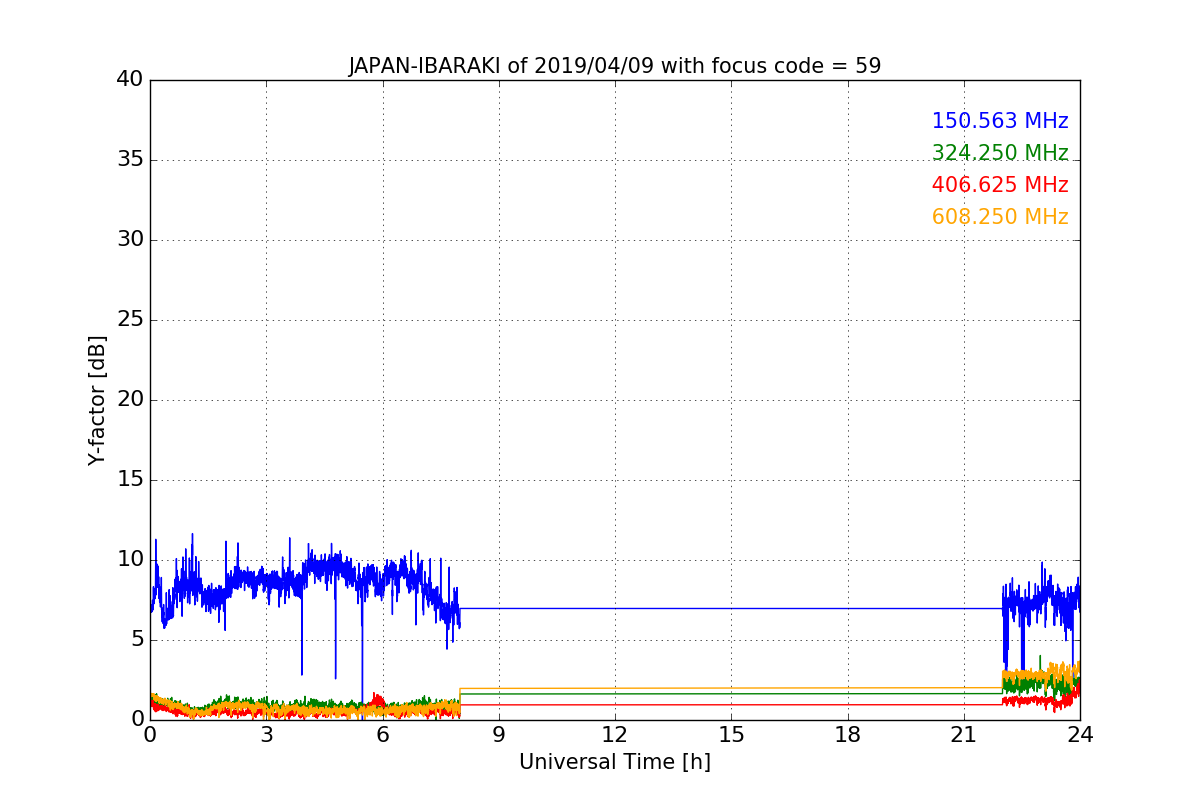Click the x-axis tick label 6

tap(382, 735)
